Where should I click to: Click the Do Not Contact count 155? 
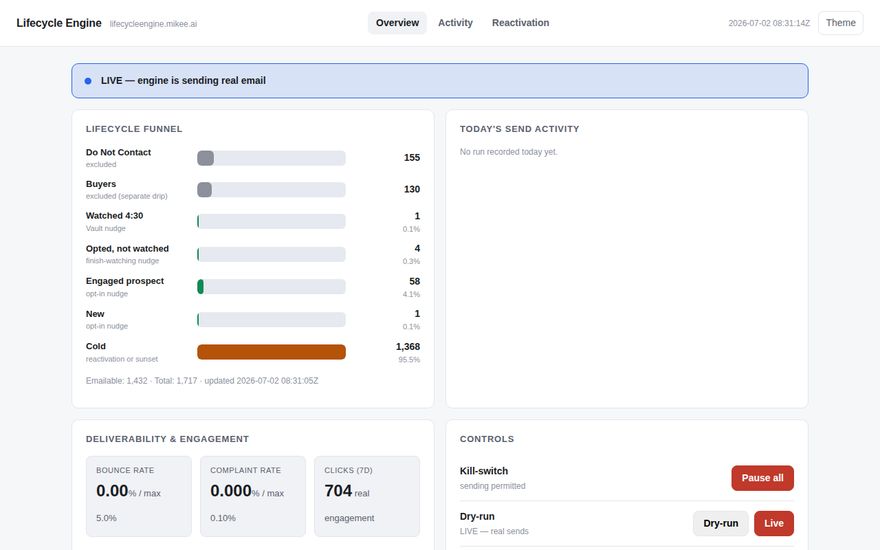(412, 158)
